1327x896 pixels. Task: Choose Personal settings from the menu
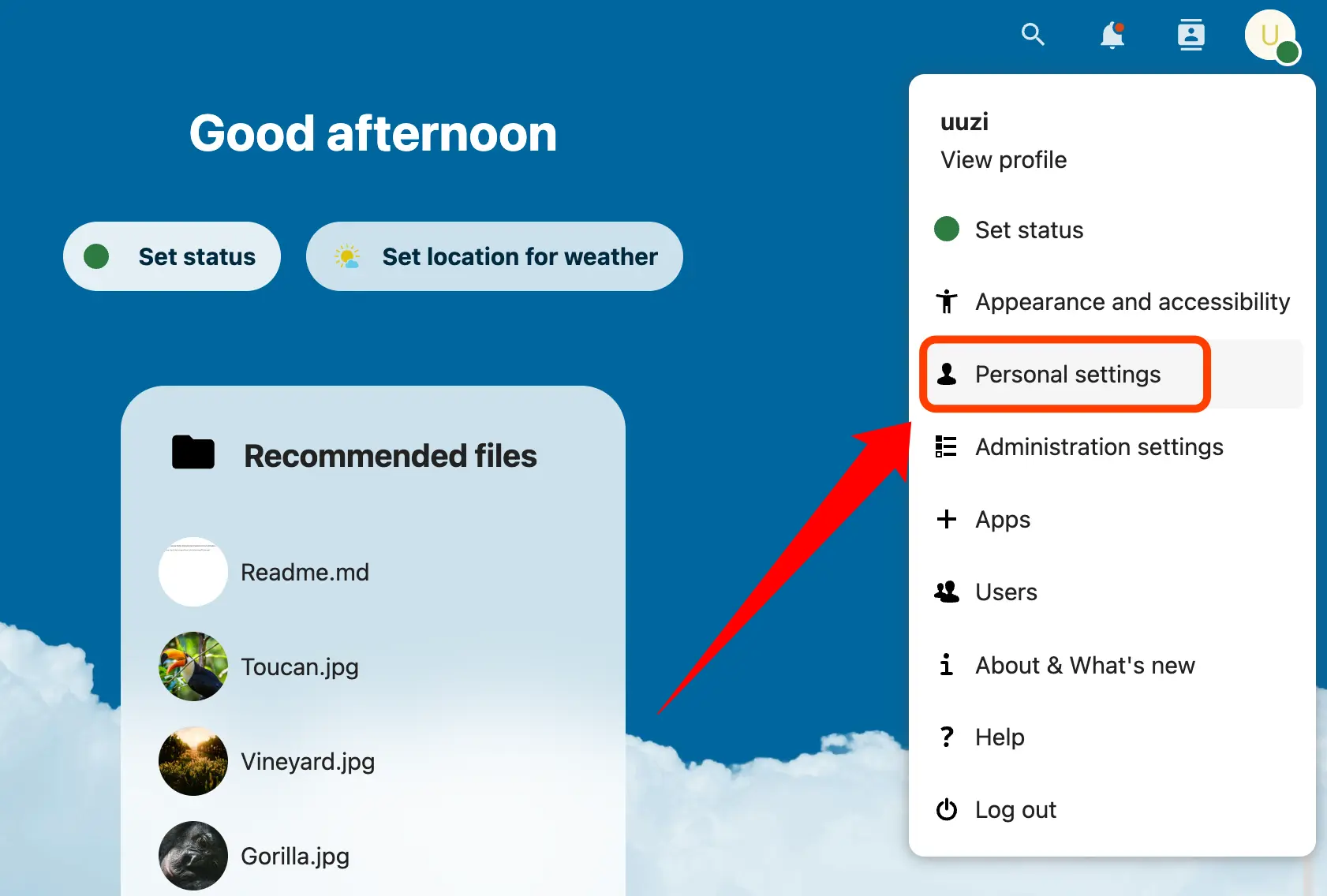(x=1067, y=375)
